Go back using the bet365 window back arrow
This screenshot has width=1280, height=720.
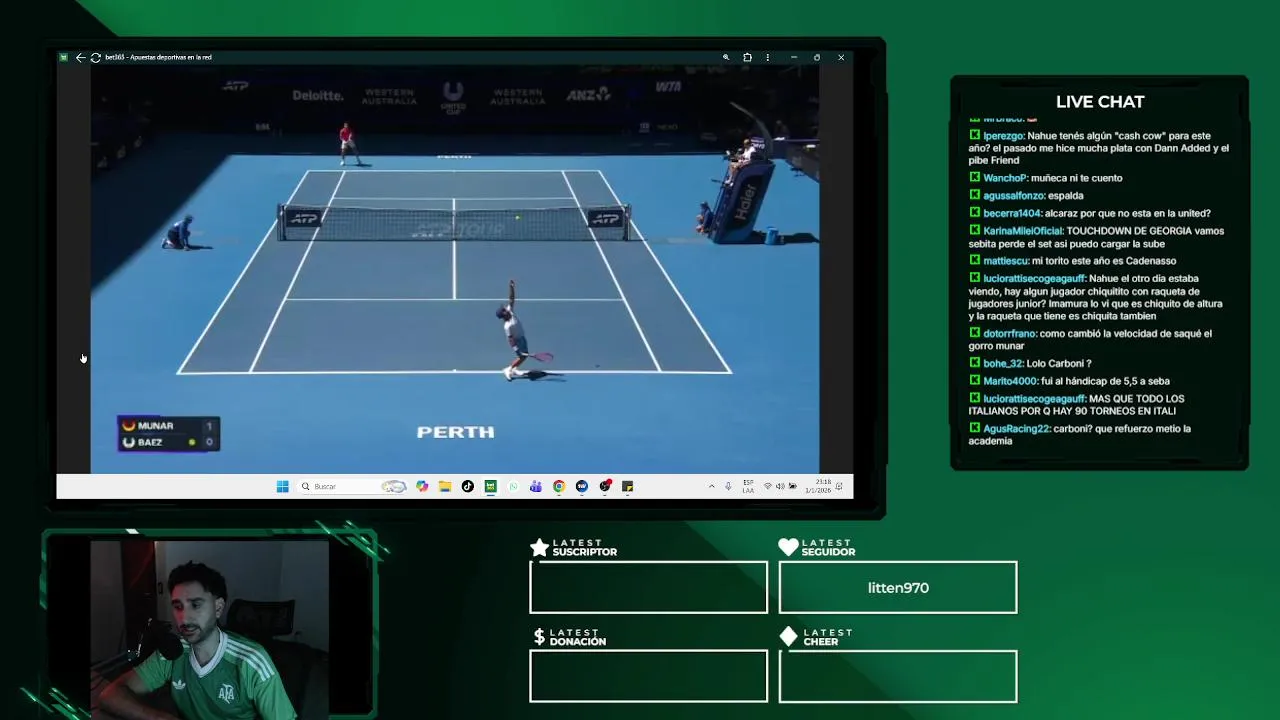pos(80,57)
